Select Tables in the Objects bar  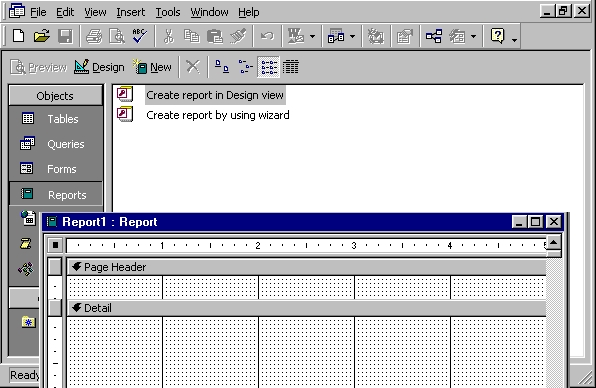pyautogui.click(x=55, y=119)
